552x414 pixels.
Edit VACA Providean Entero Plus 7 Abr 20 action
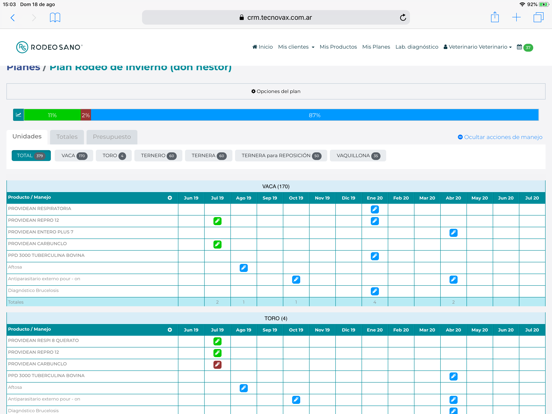[453, 233]
